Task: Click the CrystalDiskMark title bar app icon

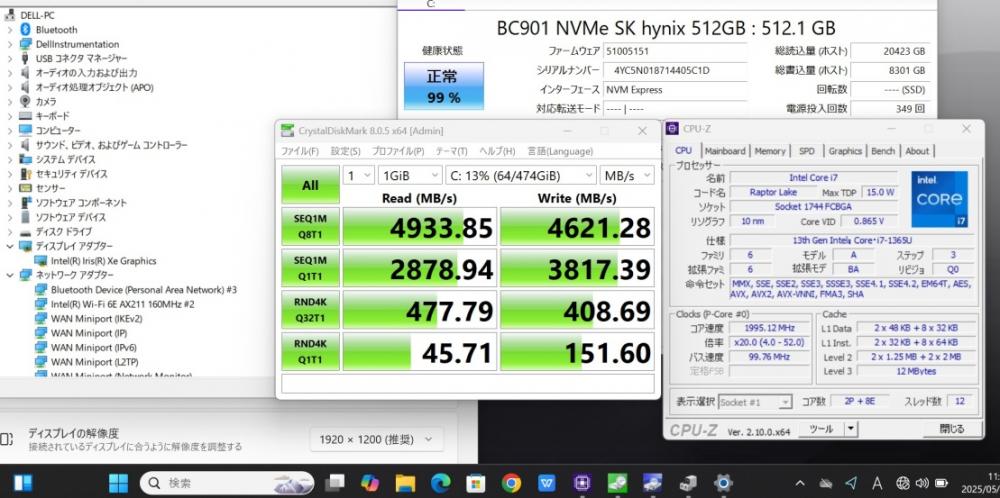Action: click(288, 130)
